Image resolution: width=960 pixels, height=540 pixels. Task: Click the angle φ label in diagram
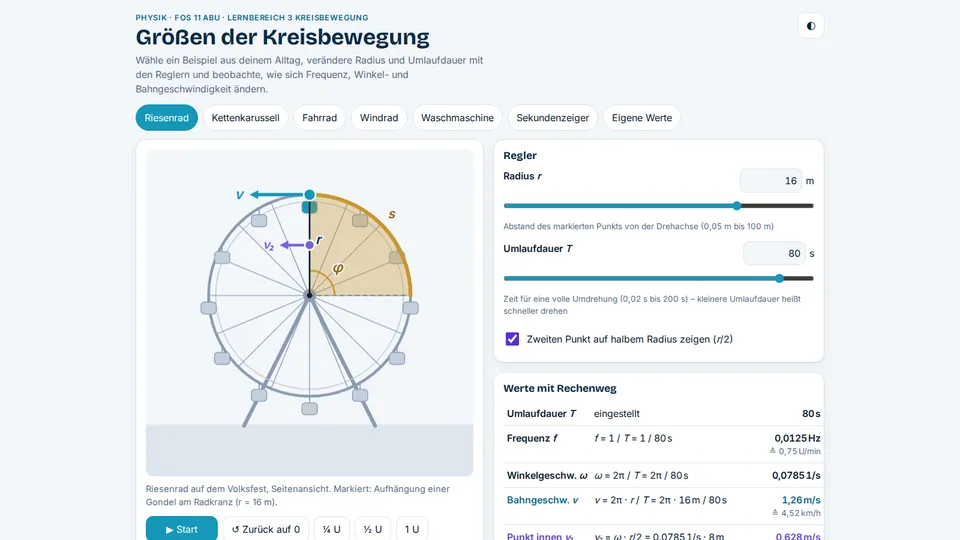(338, 268)
